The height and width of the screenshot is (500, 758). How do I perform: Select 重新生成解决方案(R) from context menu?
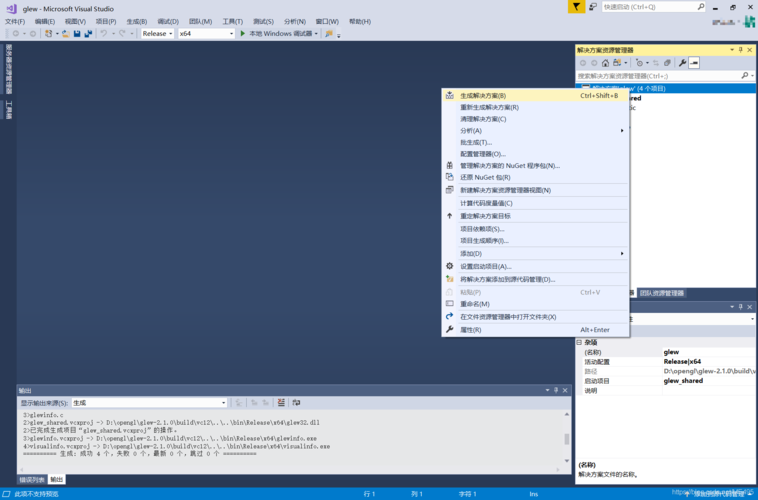(489, 107)
